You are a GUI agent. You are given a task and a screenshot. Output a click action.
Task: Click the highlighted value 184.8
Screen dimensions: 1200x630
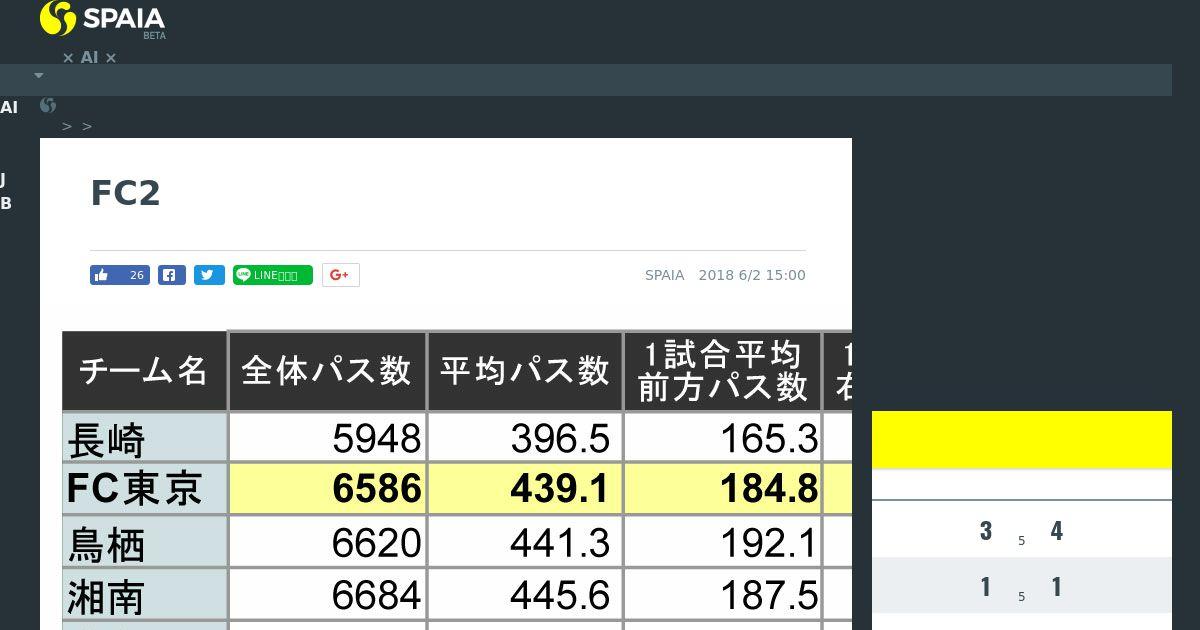769,489
